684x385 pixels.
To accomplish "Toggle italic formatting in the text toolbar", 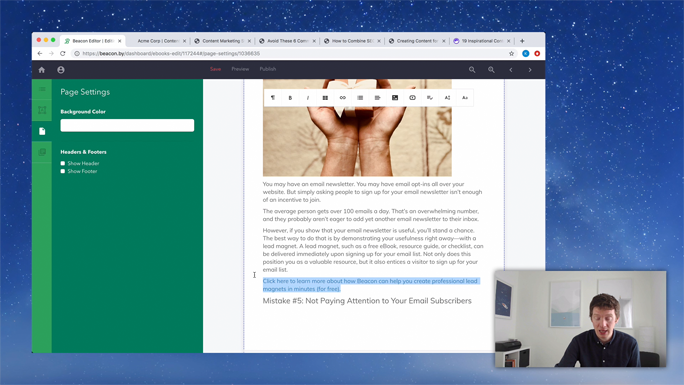I will 308,98.
